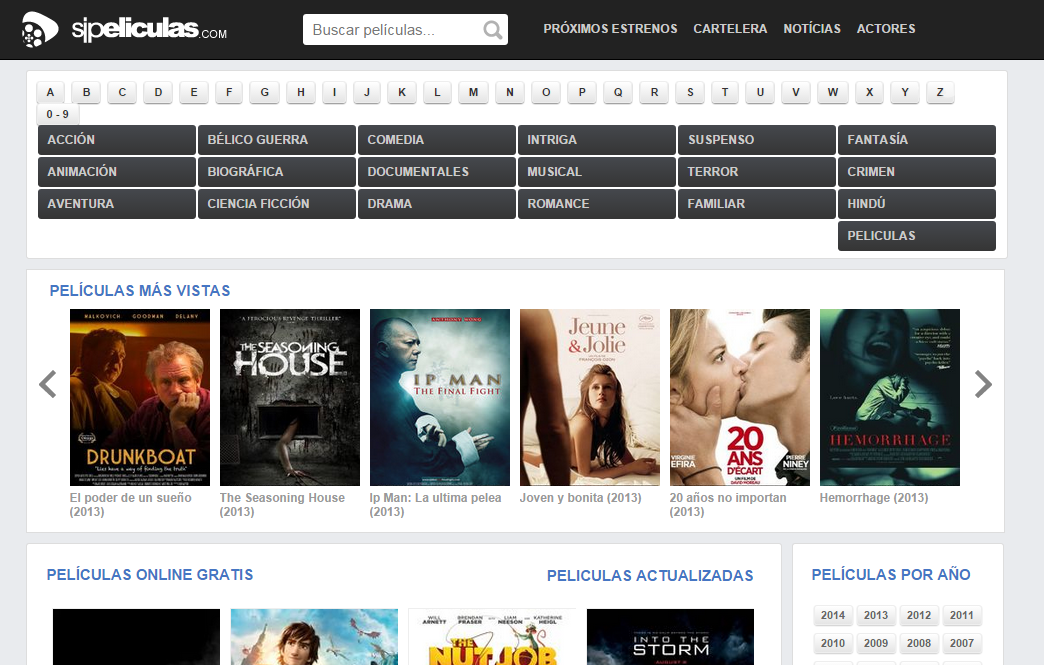Open the Próximos Estrenos menu
Image resolution: width=1044 pixels, height=665 pixels.
click(x=610, y=29)
